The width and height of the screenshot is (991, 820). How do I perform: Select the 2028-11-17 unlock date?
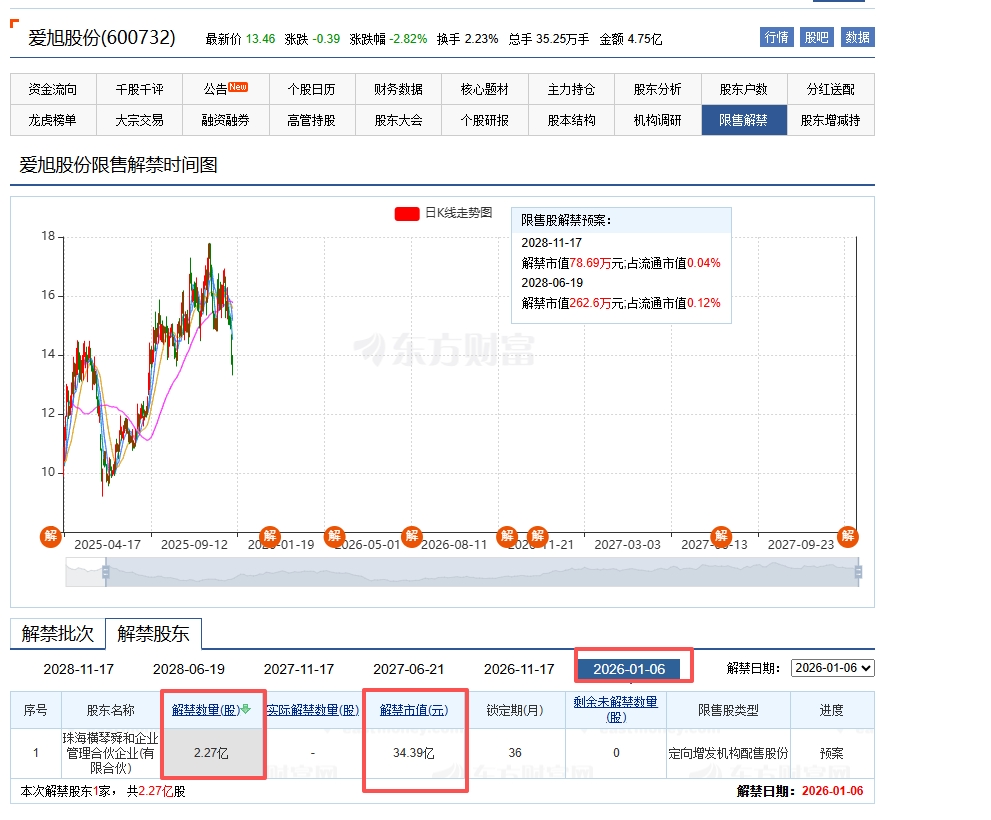tap(78, 669)
